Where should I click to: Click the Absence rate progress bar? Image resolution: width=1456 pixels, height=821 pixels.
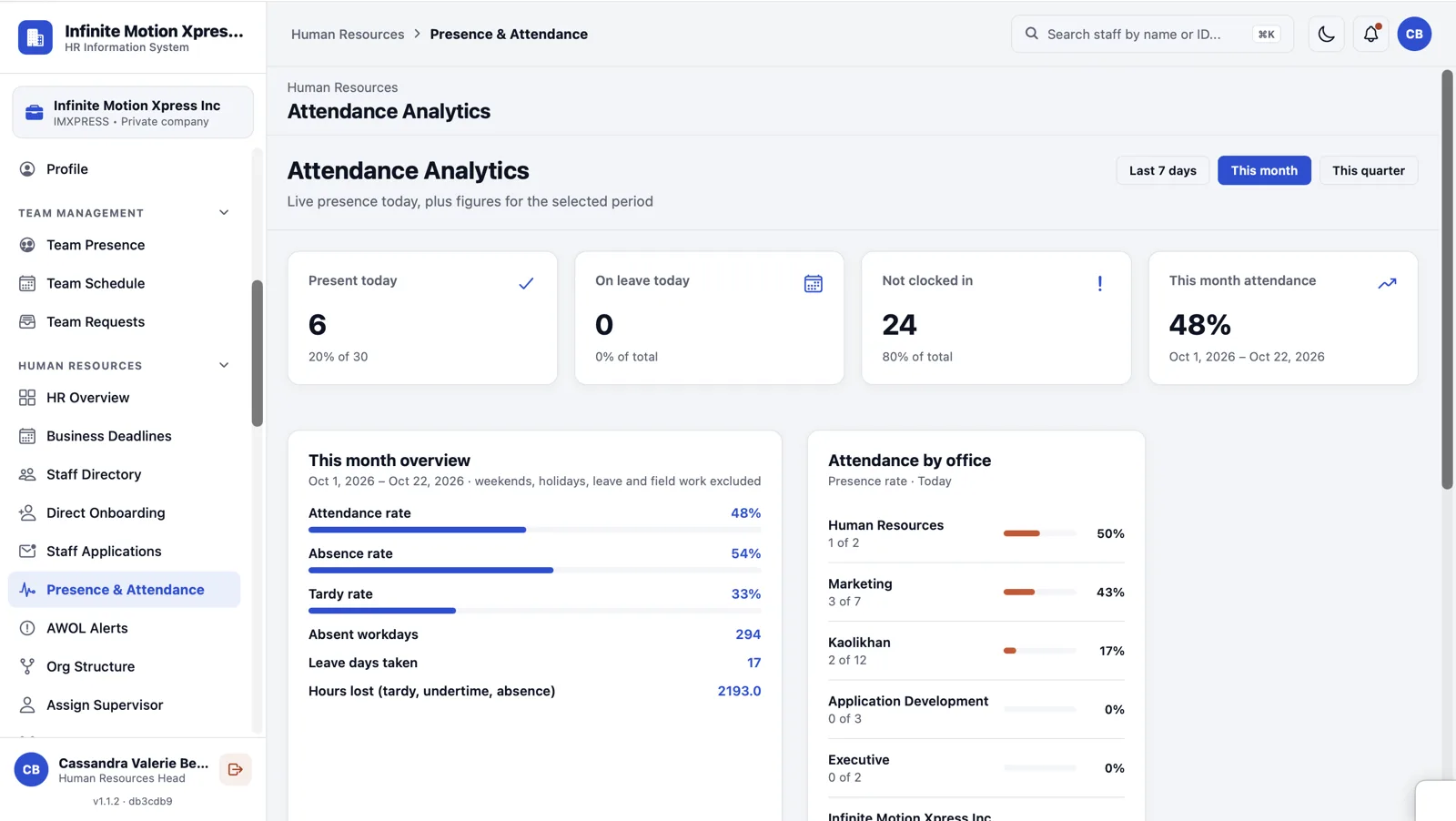pos(534,571)
